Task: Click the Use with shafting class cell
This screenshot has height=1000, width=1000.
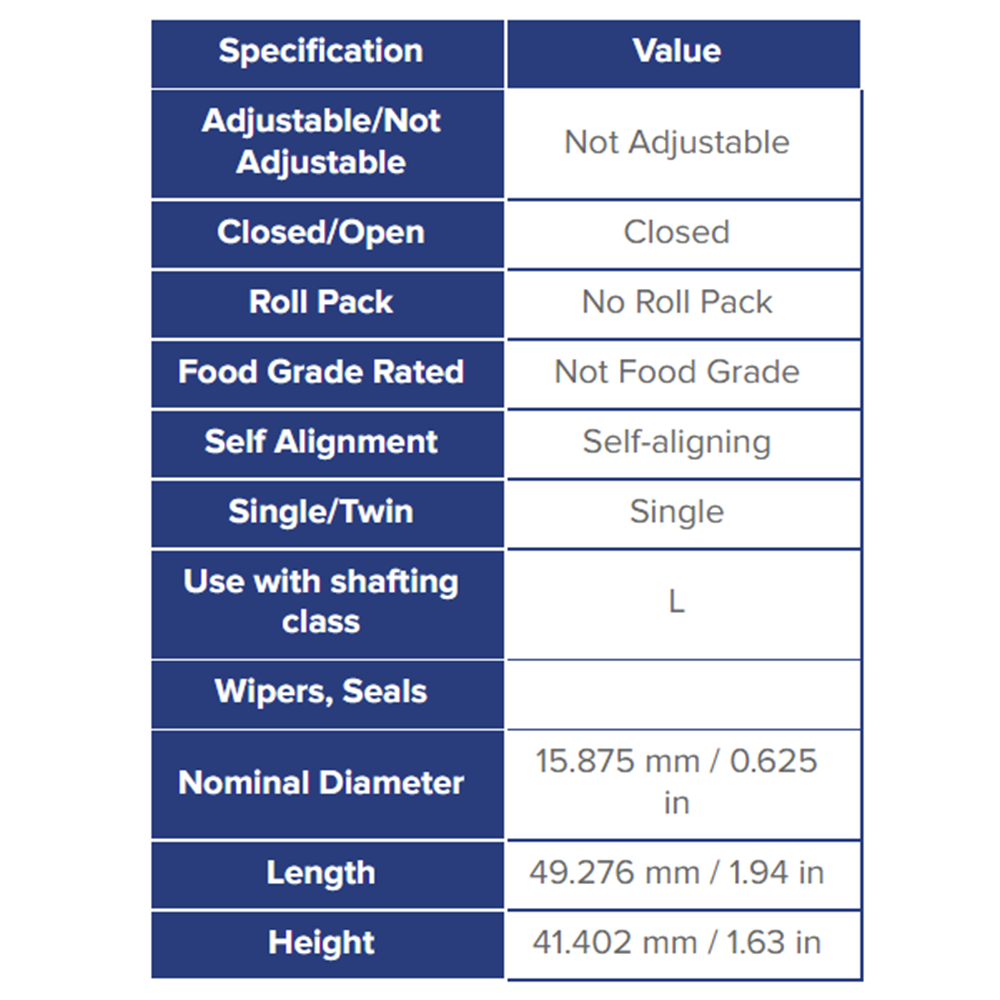Action: coord(327,605)
